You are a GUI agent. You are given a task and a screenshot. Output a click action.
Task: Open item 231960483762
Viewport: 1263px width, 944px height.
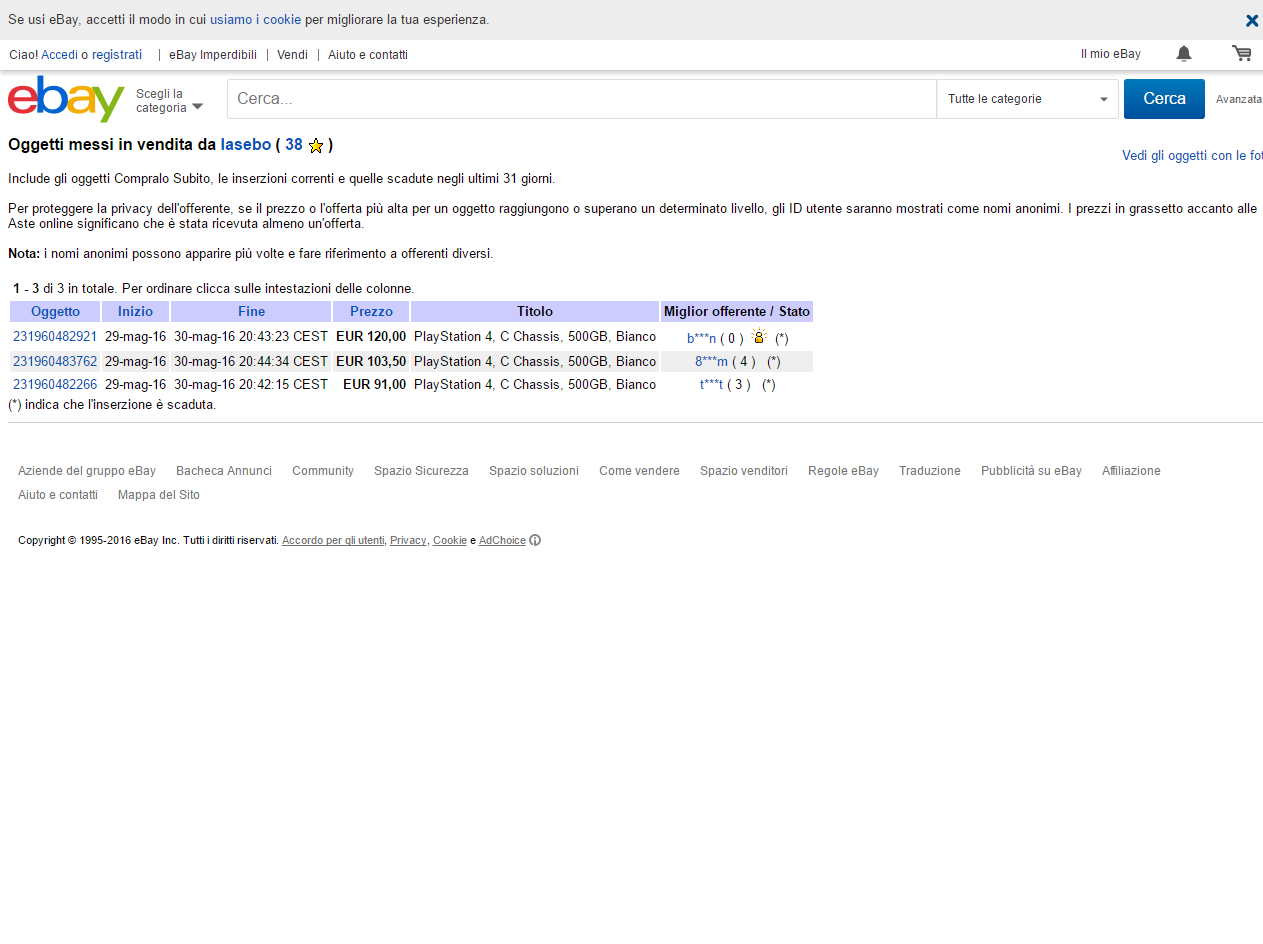pos(55,362)
